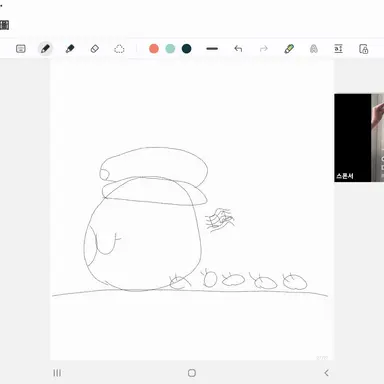Pick the coral orange pen color
This screenshot has width=384, height=384.
154,49
